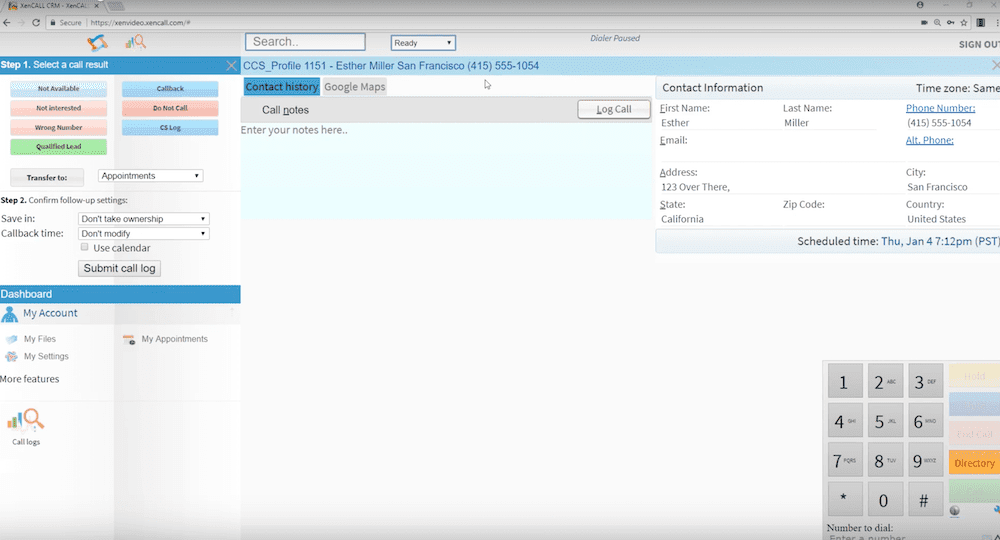Select the XenCALL CRM browser tab
The height and width of the screenshot is (540, 1000).
click(x=54, y=6)
